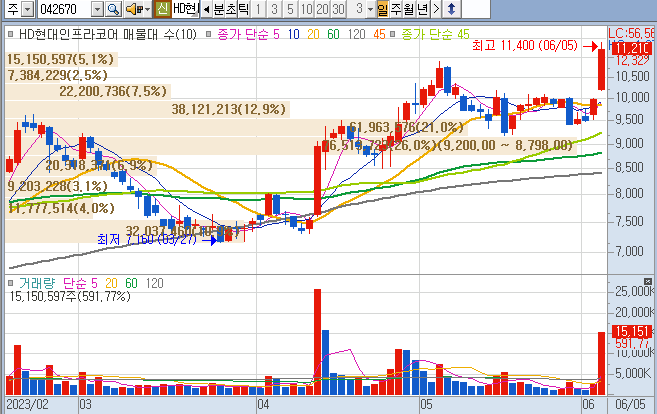Click the green 60 moving average label
The height and width of the screenshot is (414, 657).
tap(333, 34)
